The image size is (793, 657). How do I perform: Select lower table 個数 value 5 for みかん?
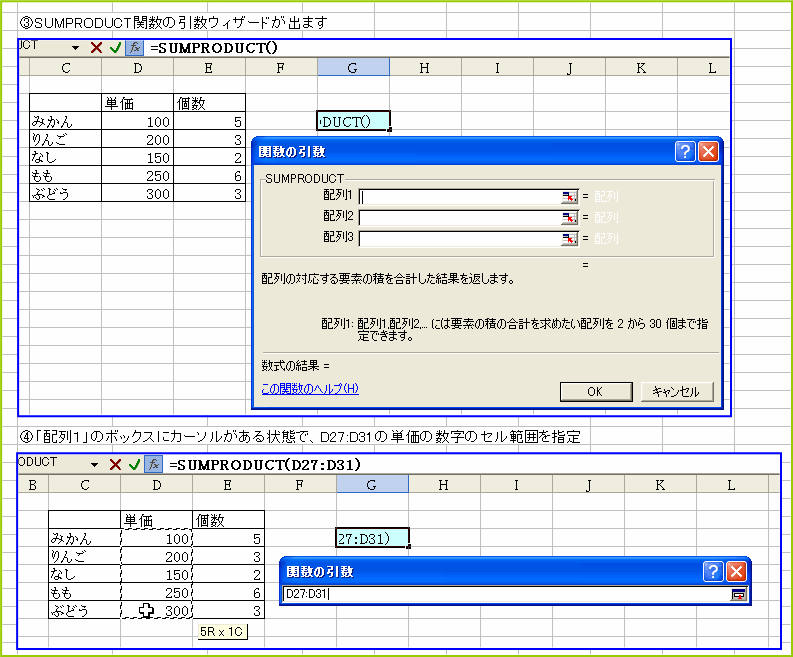229,538
